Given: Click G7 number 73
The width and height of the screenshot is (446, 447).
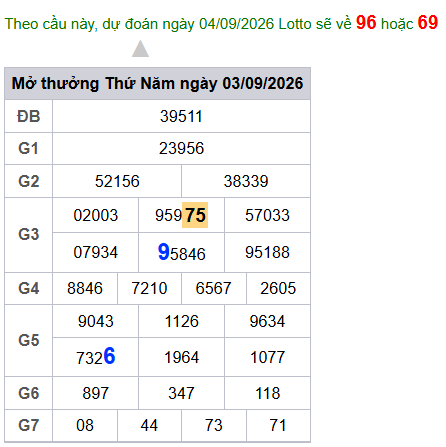Looking at the screenshot, I should click(213, 426).
